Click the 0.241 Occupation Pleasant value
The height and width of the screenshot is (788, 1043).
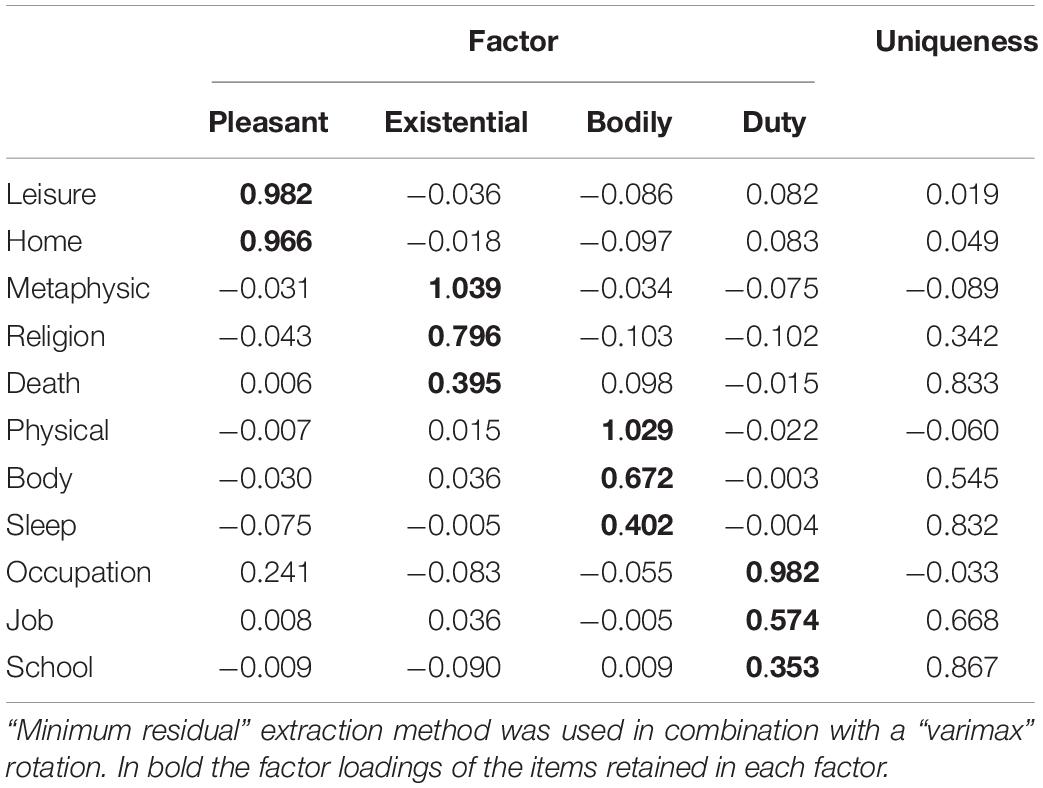coord(275,573)
